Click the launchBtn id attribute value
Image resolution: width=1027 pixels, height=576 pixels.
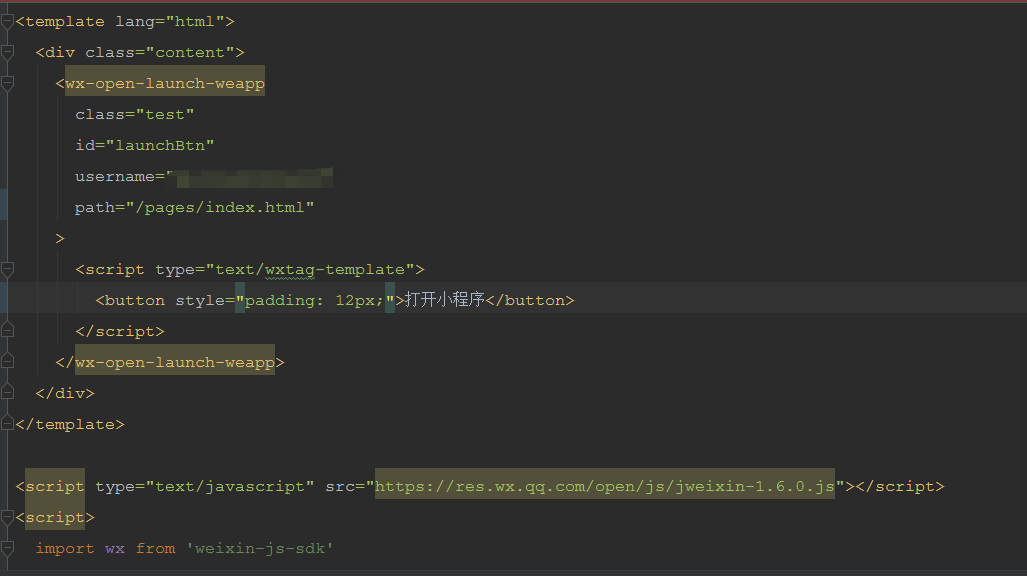pyautogui.click(x=160, y=145)
